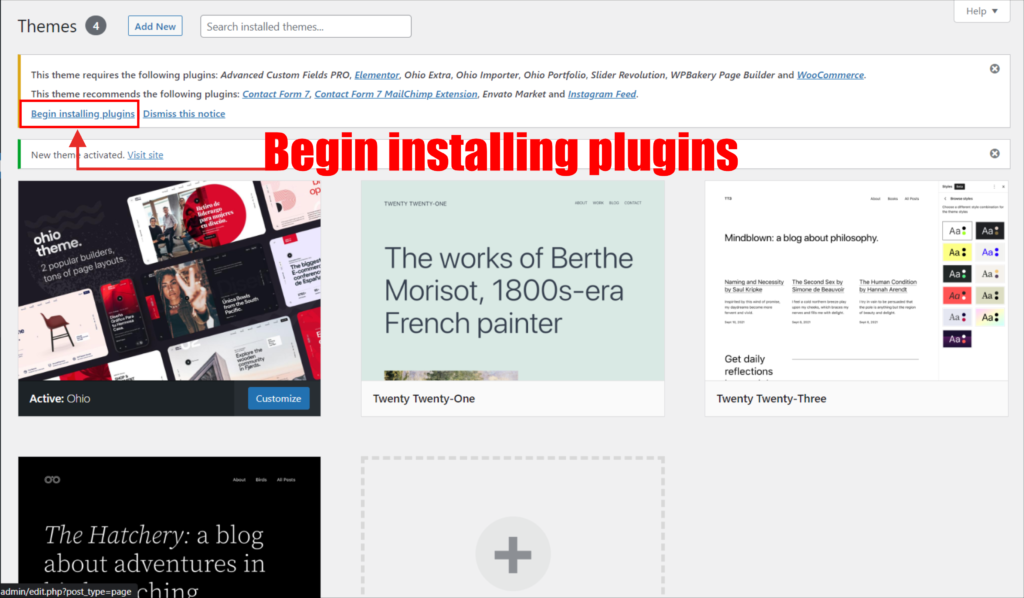The image size is (1024, 598).
Task: Click the Add New theme button
Action: tap(155, 26)
